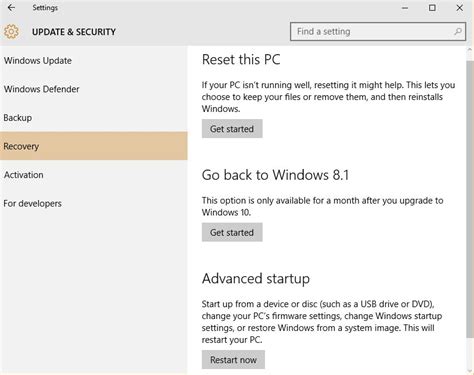
Task: Close the Settings window
Action: click(x=460, y=8)
